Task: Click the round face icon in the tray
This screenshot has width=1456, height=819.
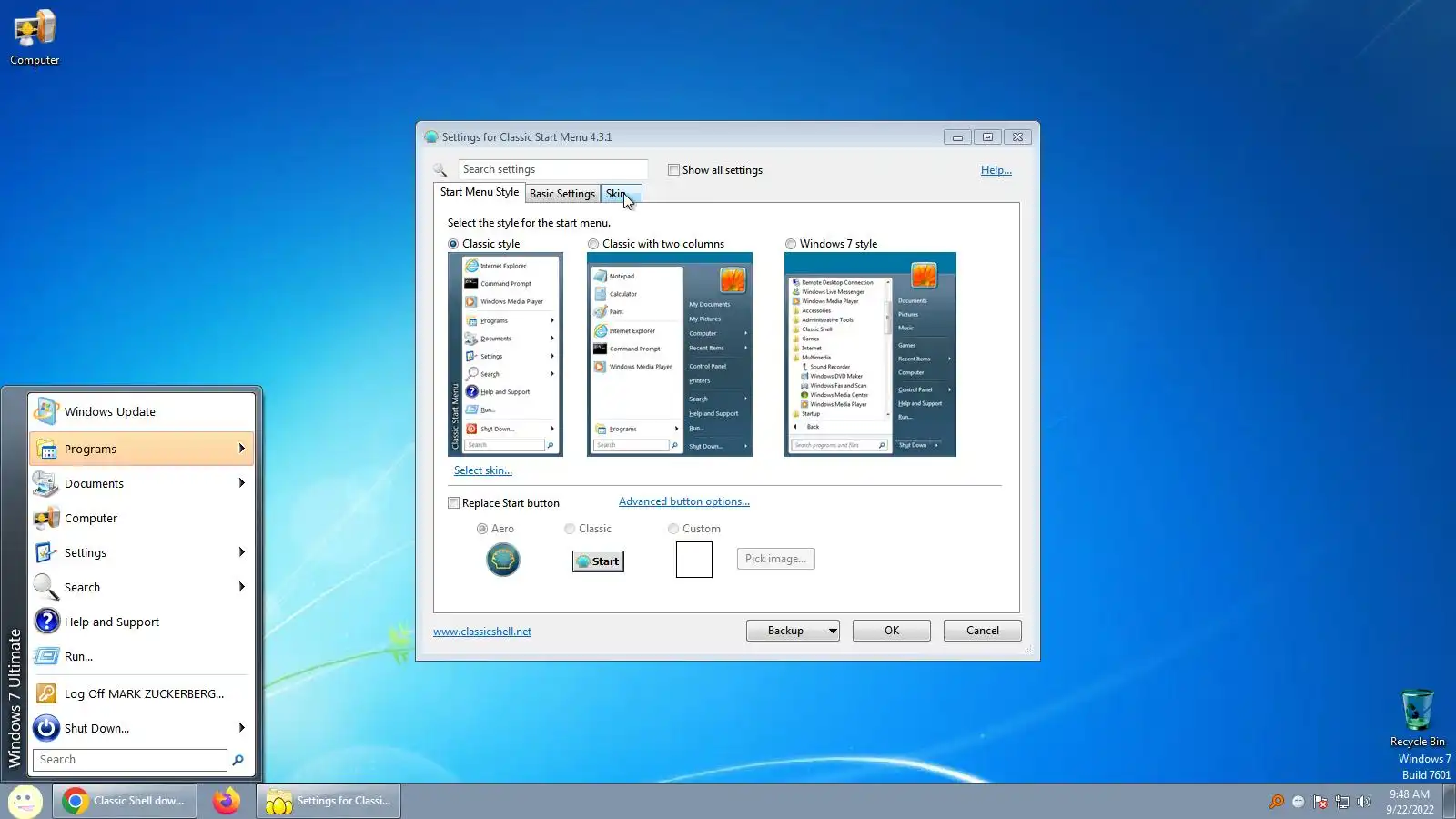Action: point(1298,802)
